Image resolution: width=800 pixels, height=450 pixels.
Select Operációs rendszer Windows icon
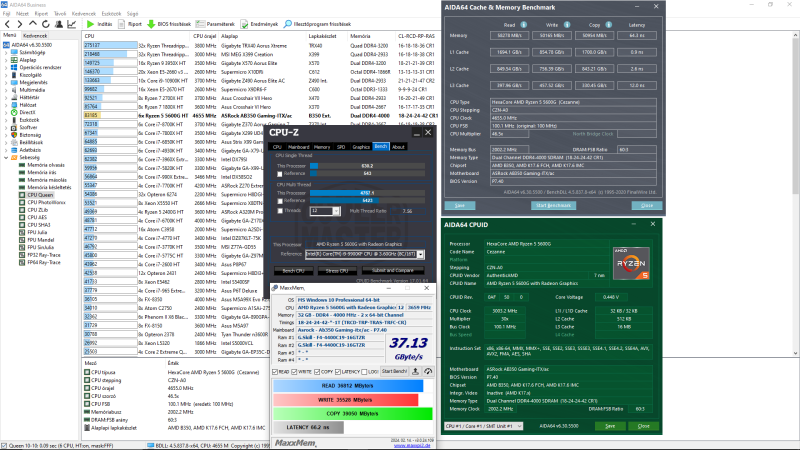pos(14,67)
